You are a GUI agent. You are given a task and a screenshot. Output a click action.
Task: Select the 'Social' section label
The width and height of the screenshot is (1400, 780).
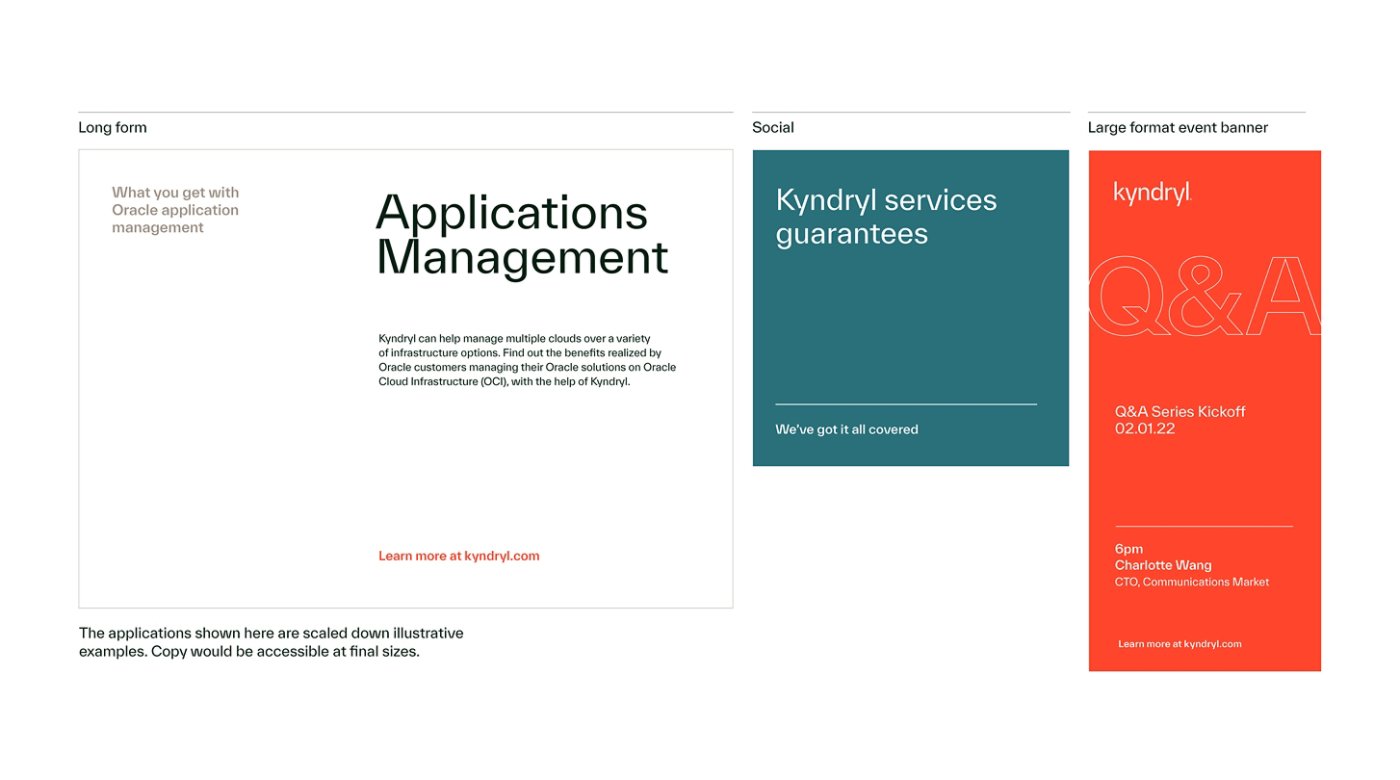click(773, 127)
